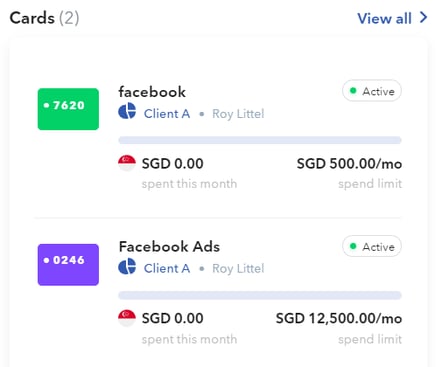Click the Active status badge for facebook

tap(372, 91)
